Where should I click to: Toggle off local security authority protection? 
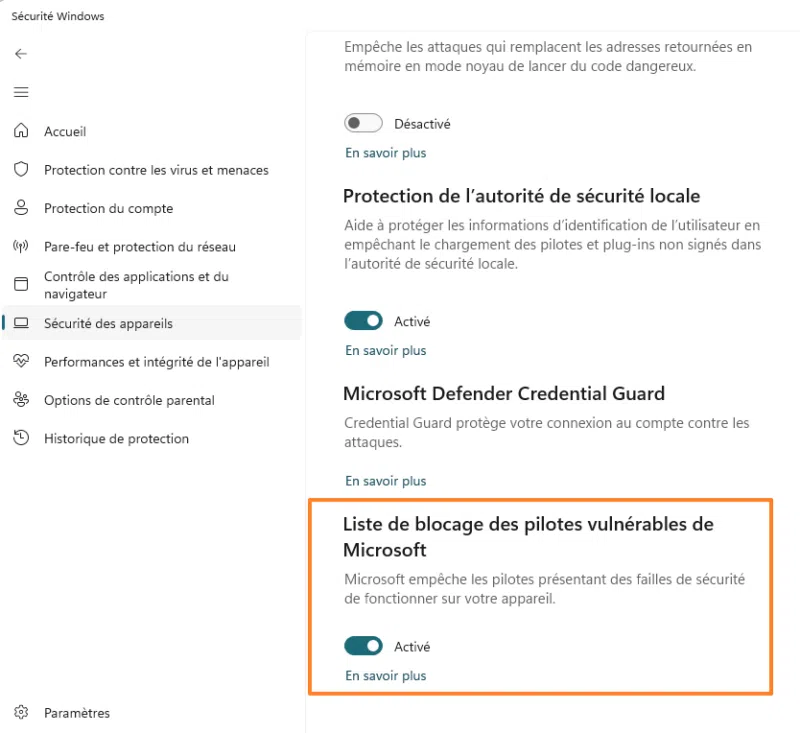click(364, 321)
